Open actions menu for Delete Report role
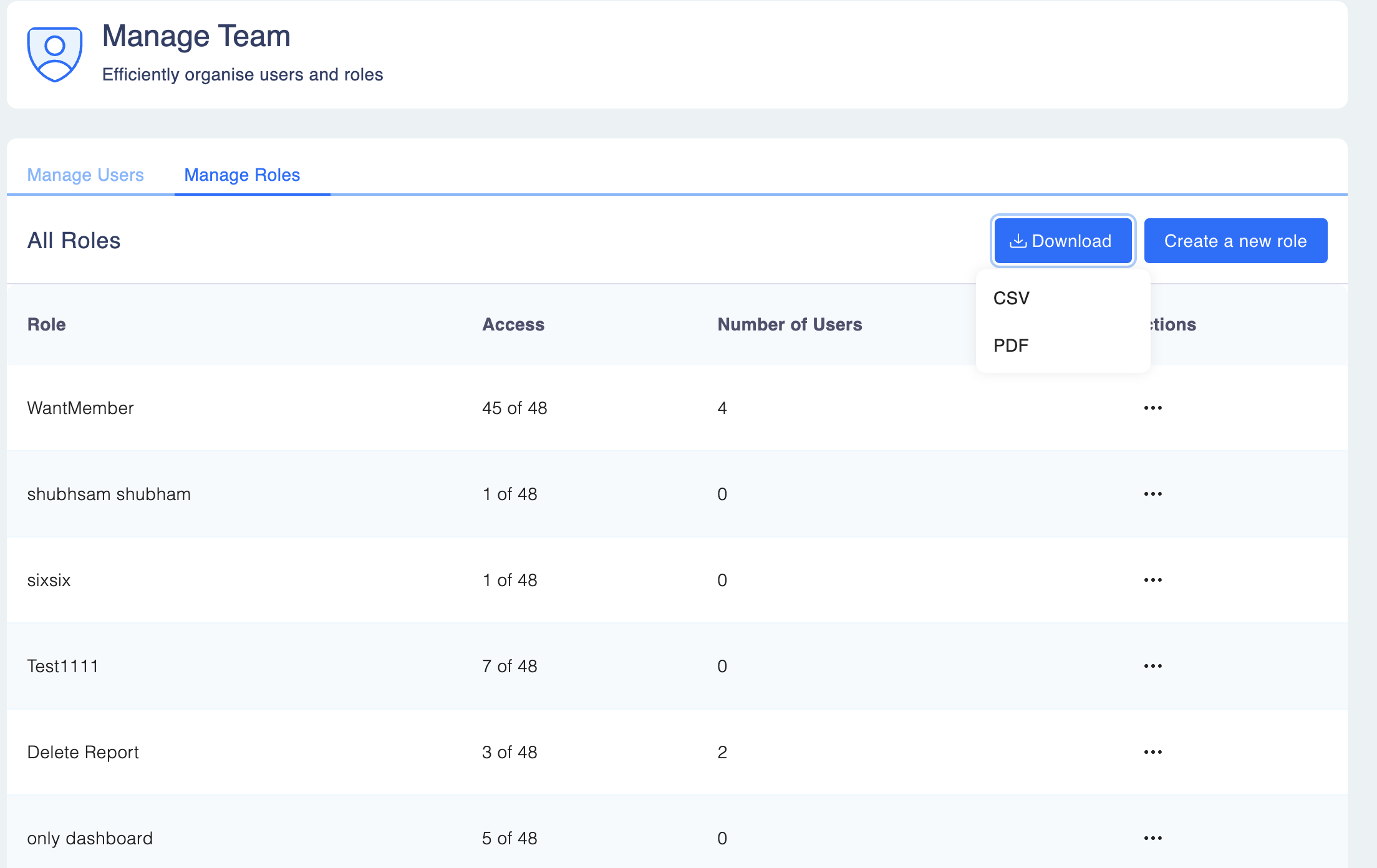 [1152, 752]
